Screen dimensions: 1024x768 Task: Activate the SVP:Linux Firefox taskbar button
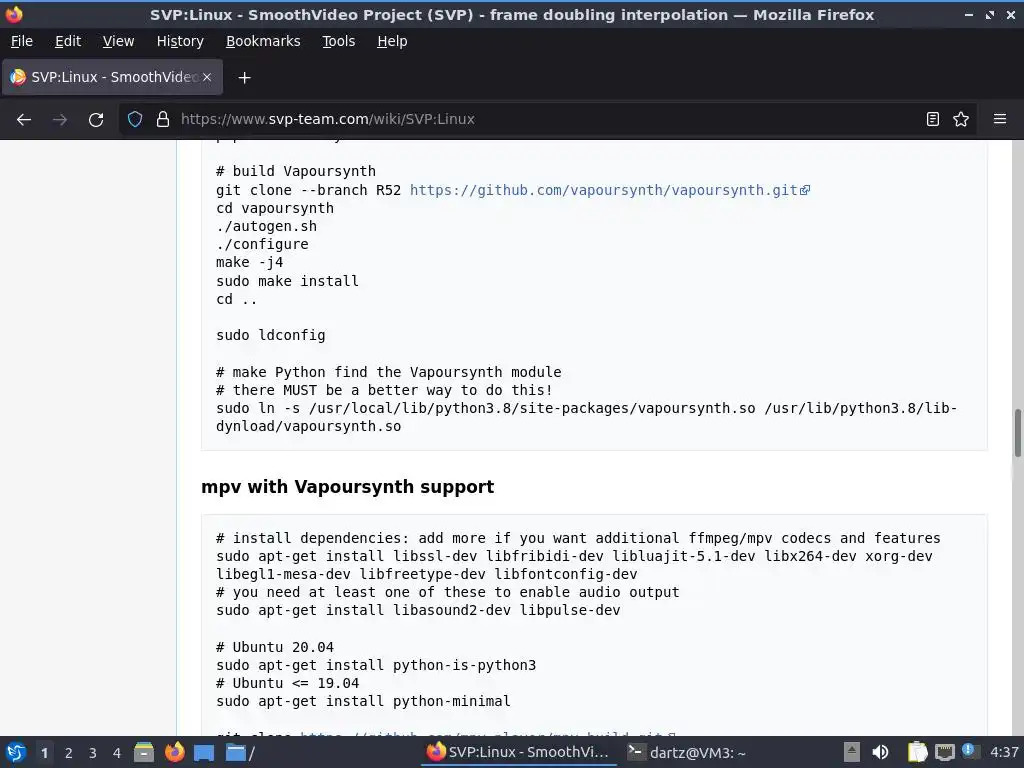click(519, 752)
